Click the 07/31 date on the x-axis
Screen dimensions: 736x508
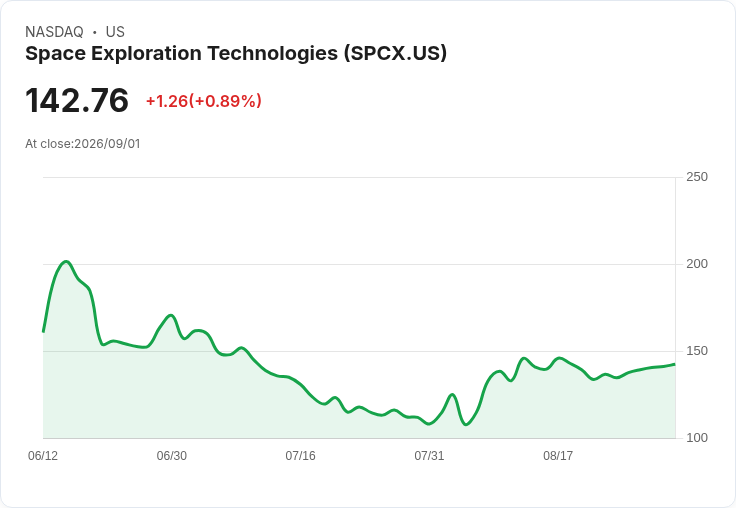(429, 456)
